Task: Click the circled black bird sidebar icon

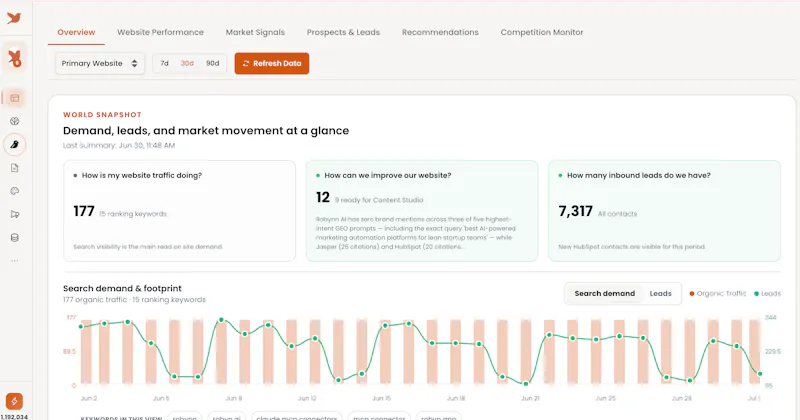Action: pyautogui.click(x=15, y=144)
